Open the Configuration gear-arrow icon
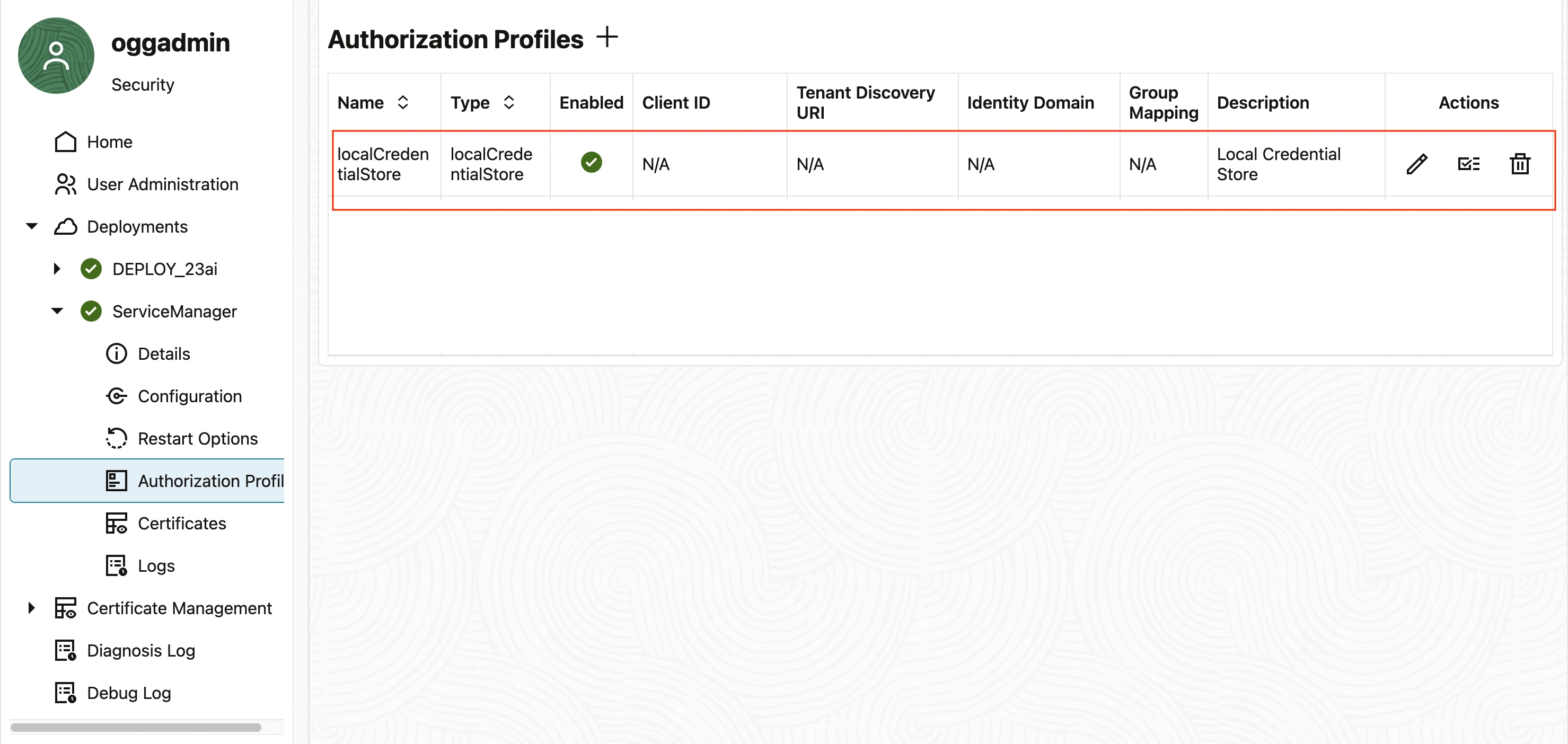Screen dimensions: 1568x744 click(x=116, y=396)
